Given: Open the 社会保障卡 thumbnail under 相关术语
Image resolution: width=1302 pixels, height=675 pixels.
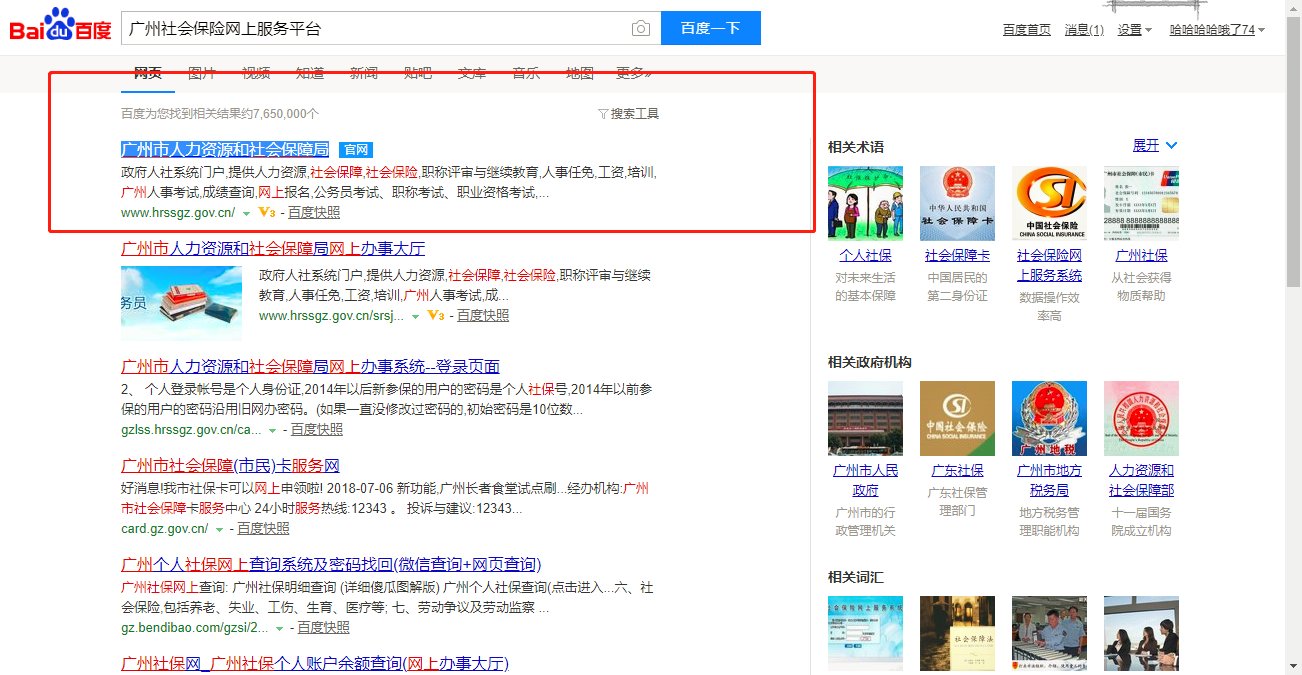Looking at the screenshot, I should click(x=956, y=201).
